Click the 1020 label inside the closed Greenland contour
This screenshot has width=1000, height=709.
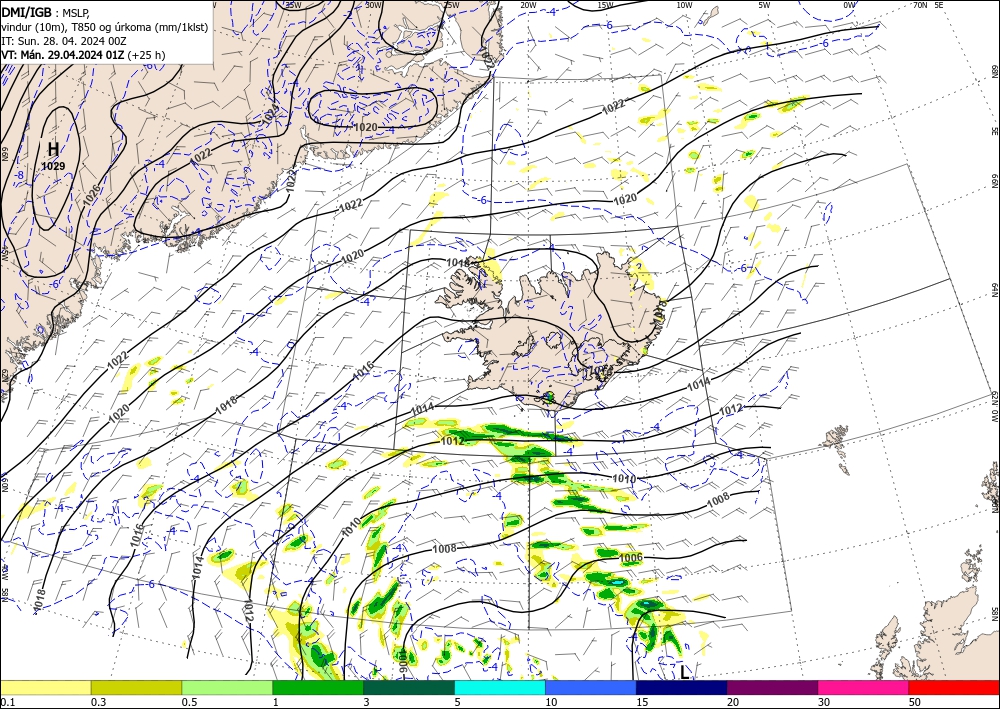pos(365,128)
